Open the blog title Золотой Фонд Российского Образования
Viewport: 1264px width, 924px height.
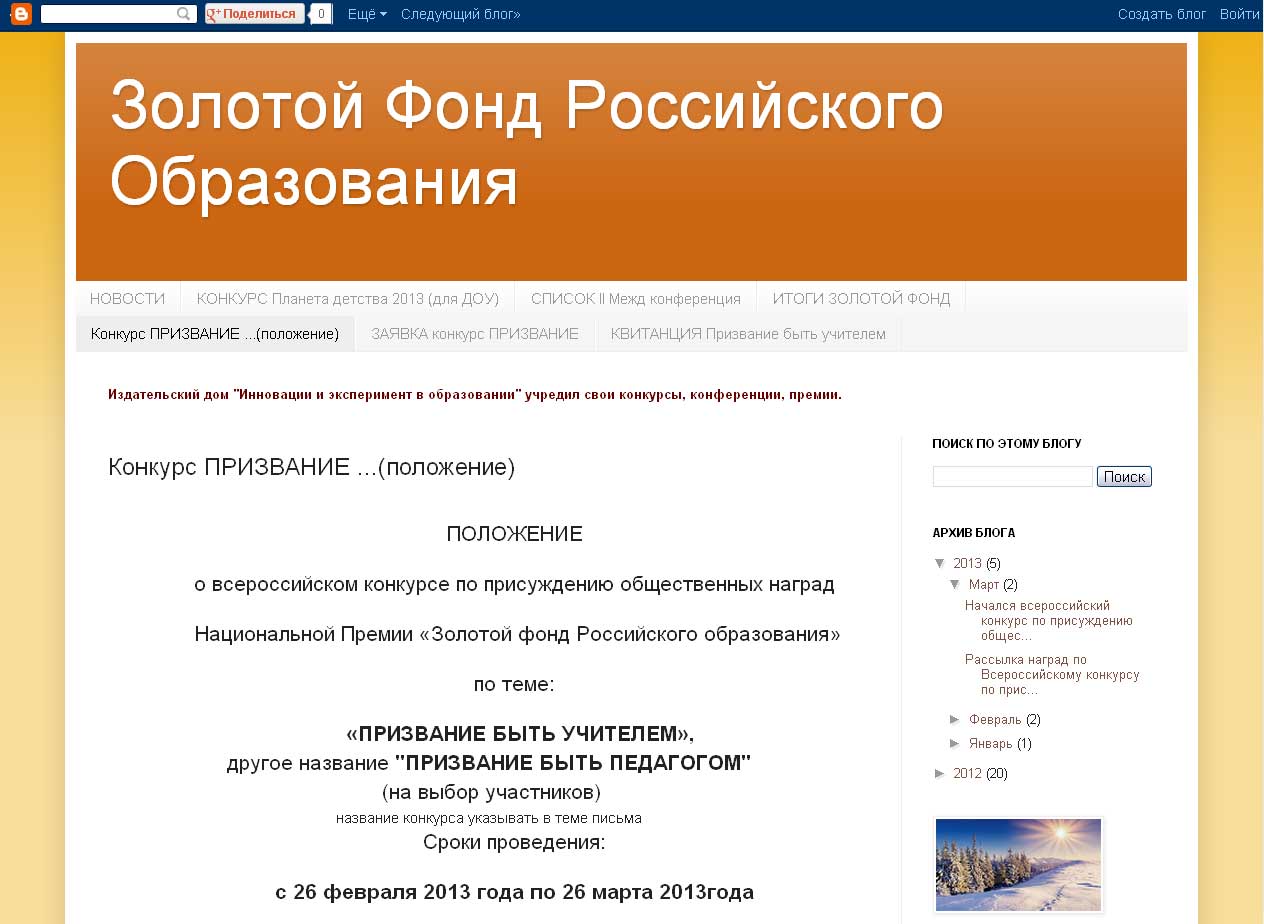coord(526,144)
